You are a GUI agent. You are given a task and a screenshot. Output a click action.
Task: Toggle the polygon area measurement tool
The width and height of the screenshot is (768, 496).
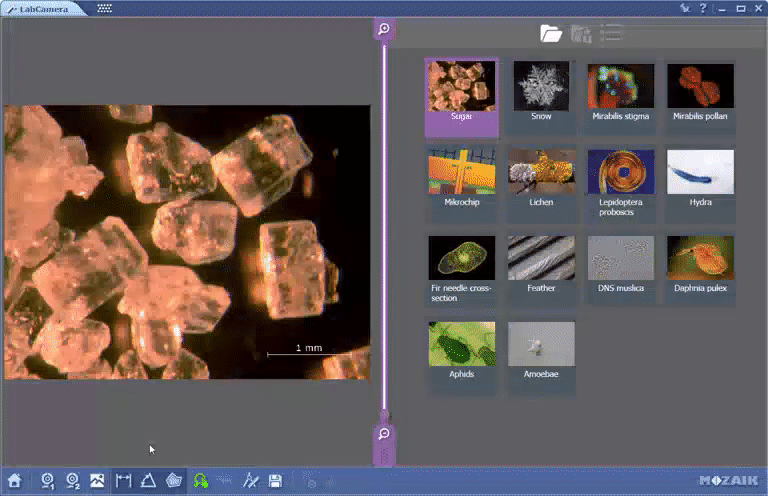174,481
